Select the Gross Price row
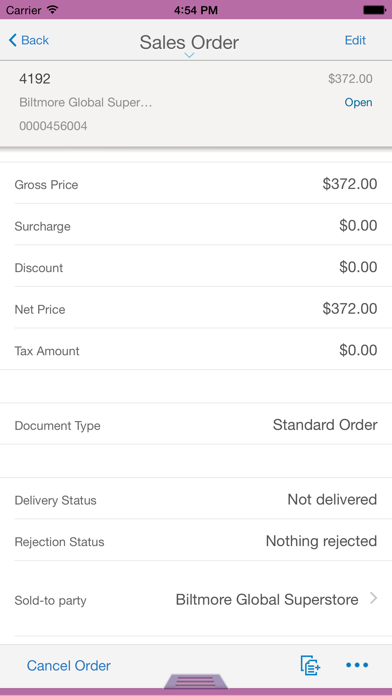The width and height of the screenshot is (392, 696). click(x=196, y=183)
